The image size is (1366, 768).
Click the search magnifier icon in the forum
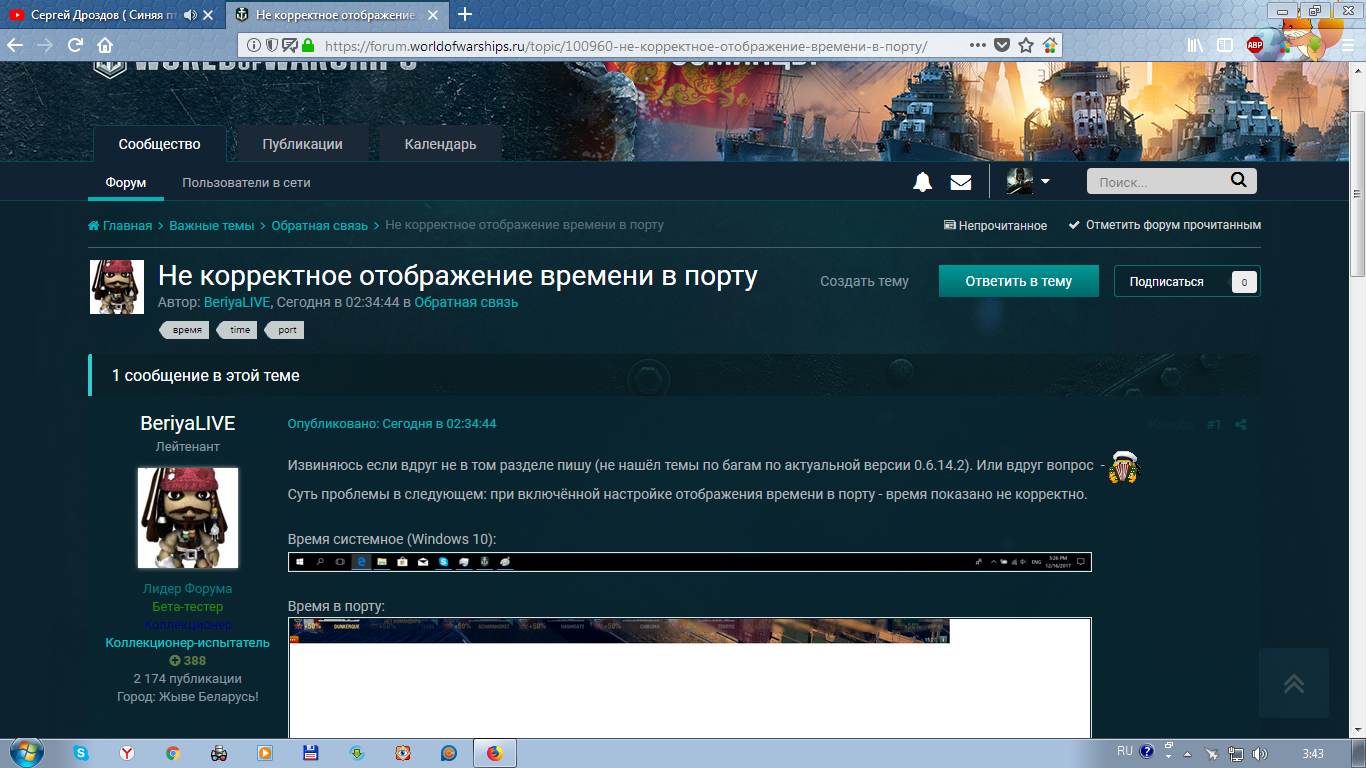coord(1238,181)
